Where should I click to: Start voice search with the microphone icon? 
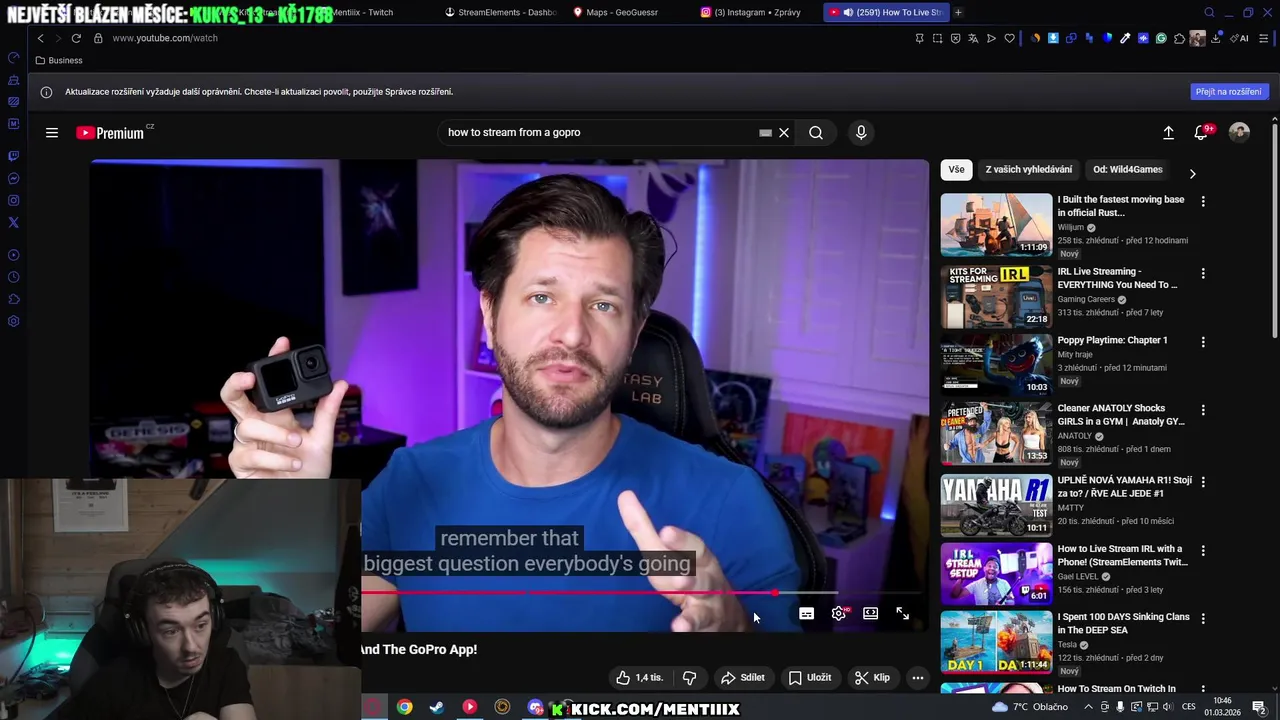coord(861,132)
